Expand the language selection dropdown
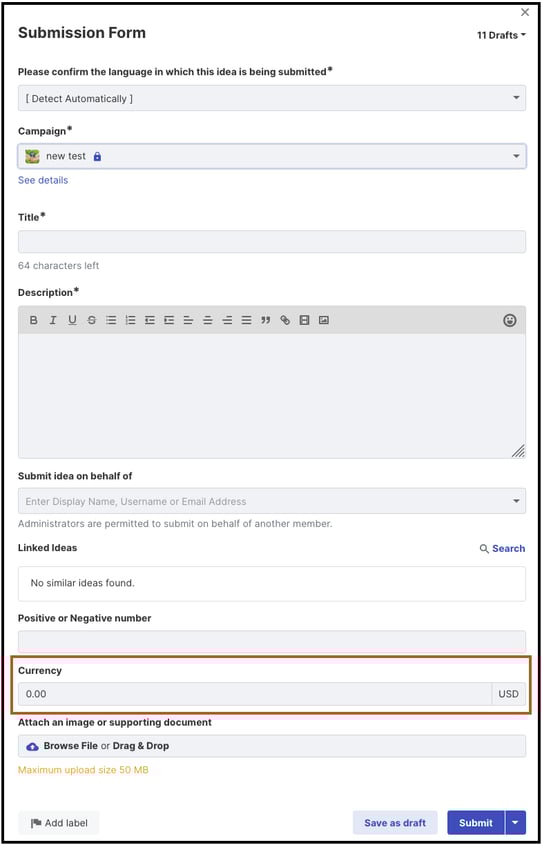542x845 pixels. click(x=272, y=98)
